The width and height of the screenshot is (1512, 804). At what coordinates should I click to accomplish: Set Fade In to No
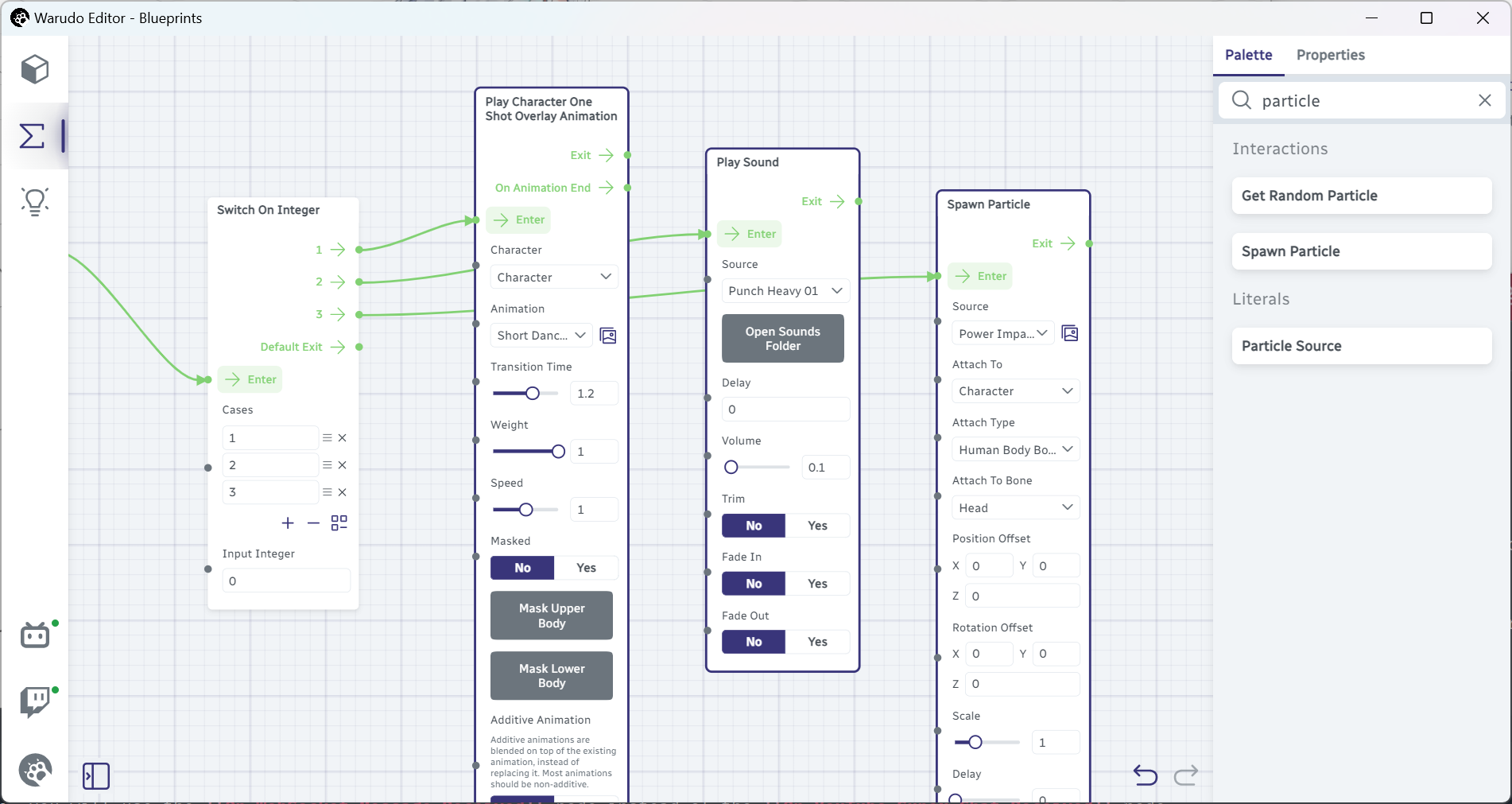pos(754,584)
